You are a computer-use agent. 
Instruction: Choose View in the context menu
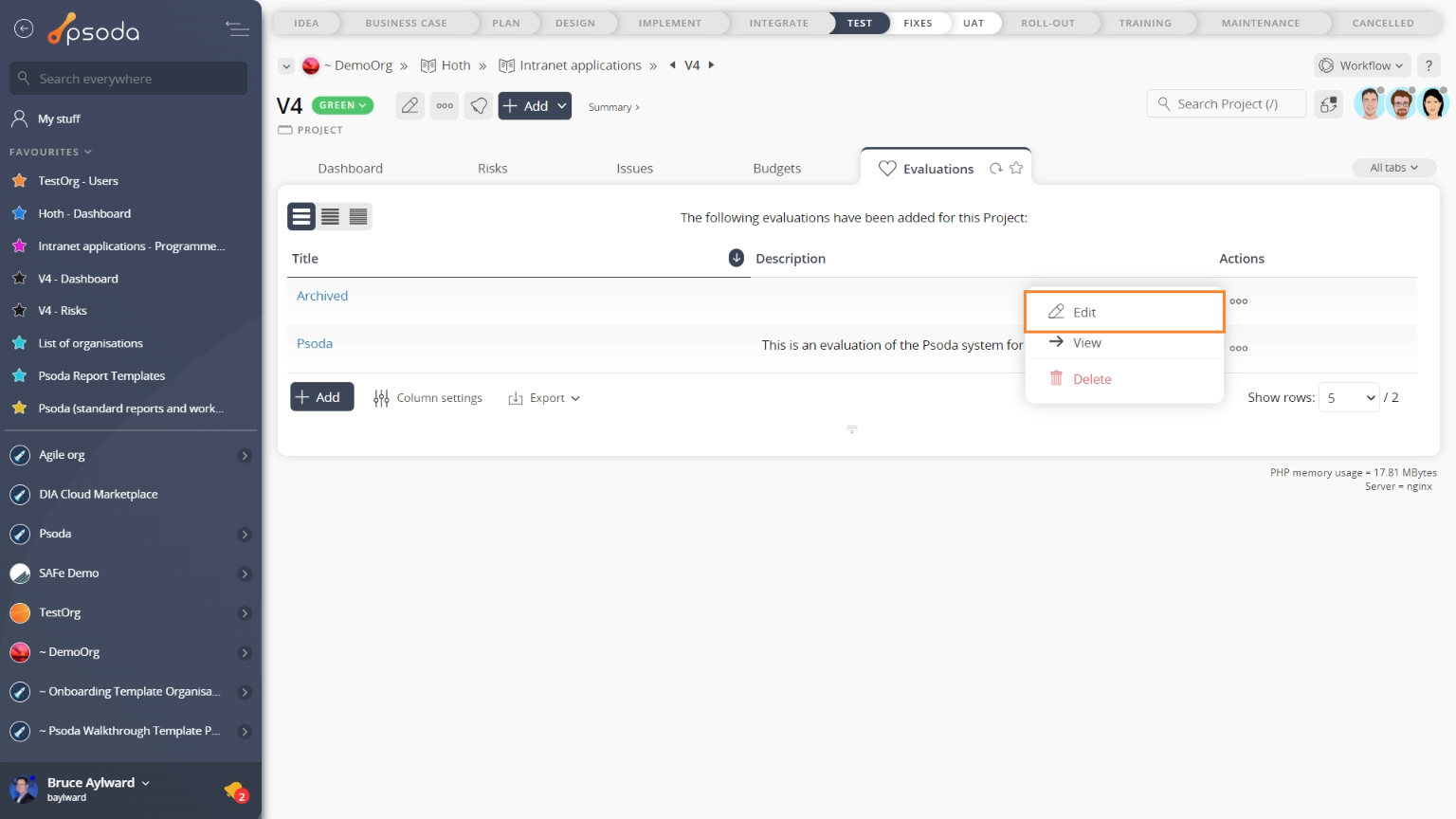pyautogui.click(x=1124, y=343)
